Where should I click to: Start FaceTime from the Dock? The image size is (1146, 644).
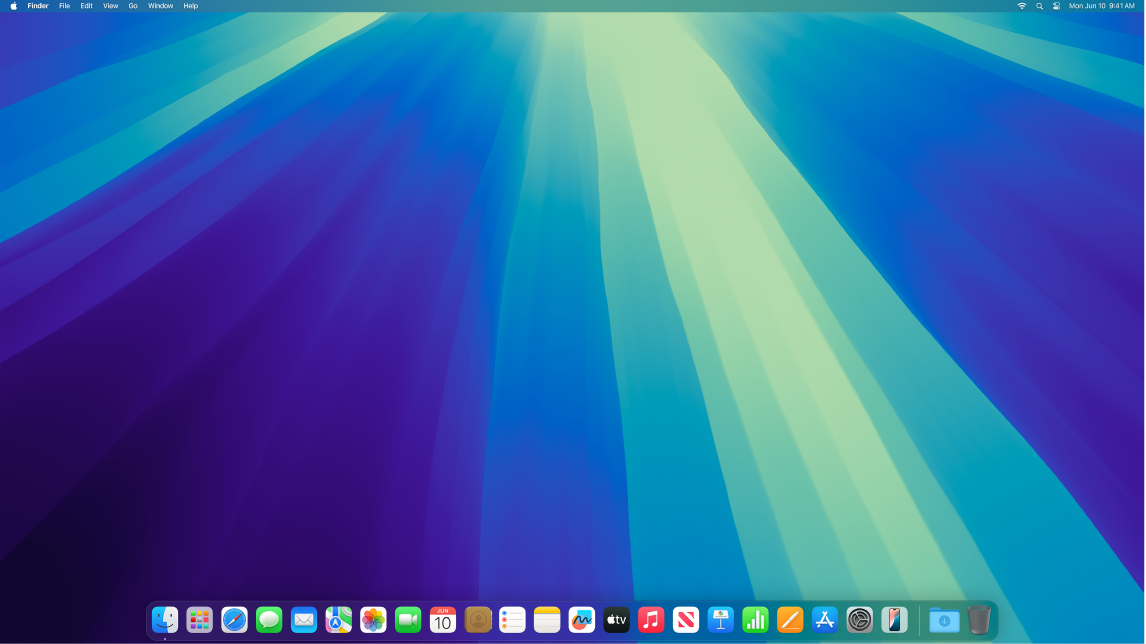[408, 620]
